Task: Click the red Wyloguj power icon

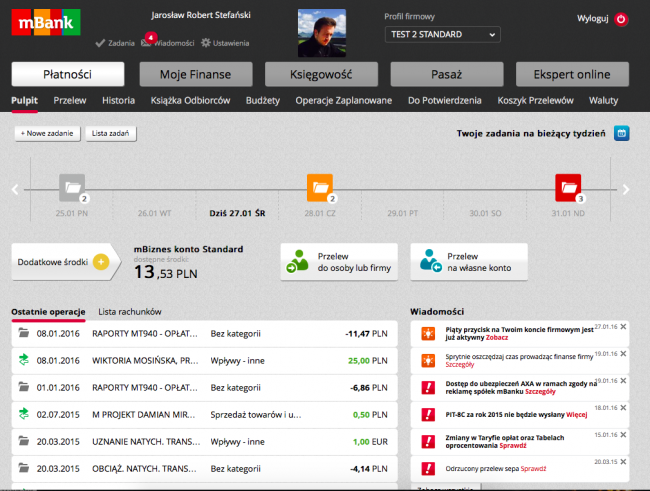Action: click(621, 19)
